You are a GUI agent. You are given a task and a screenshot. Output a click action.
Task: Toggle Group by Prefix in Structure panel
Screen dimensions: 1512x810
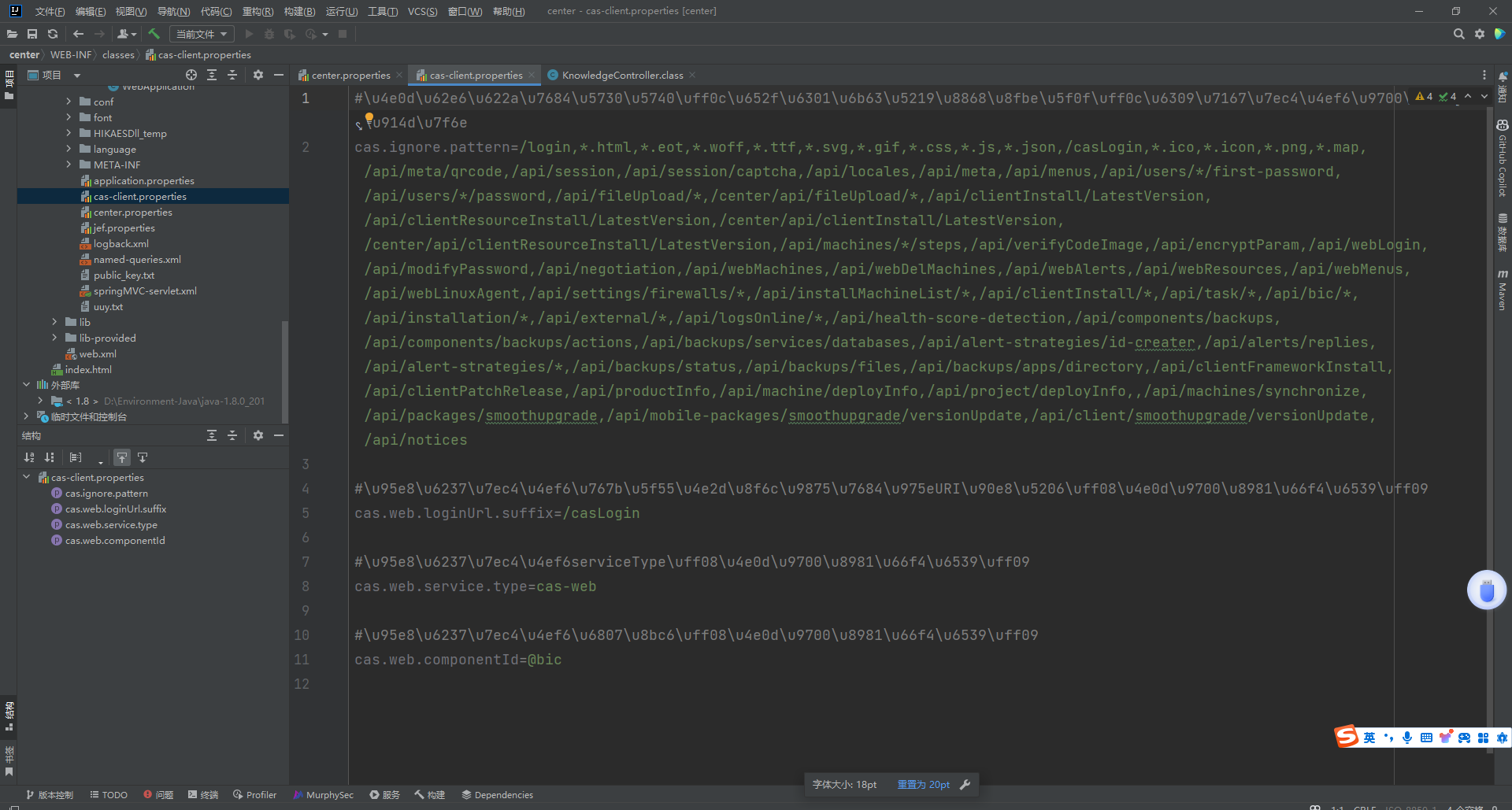76,457
